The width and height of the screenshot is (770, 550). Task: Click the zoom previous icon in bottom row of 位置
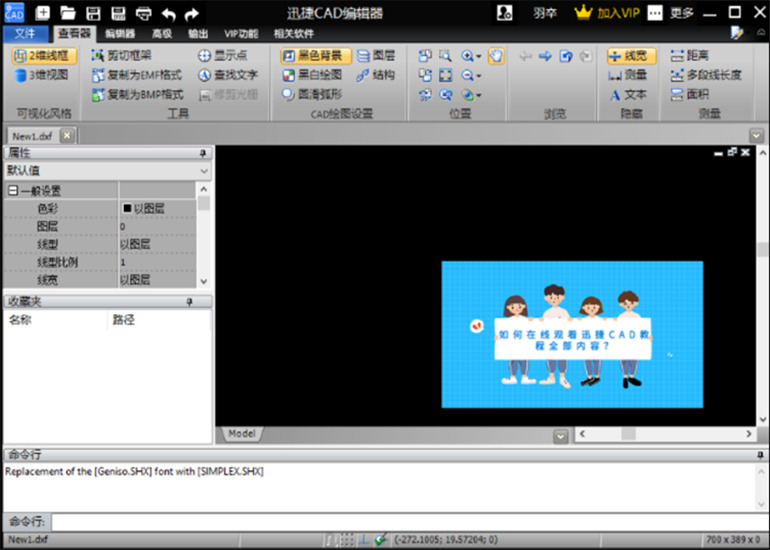tap(446, 94)
